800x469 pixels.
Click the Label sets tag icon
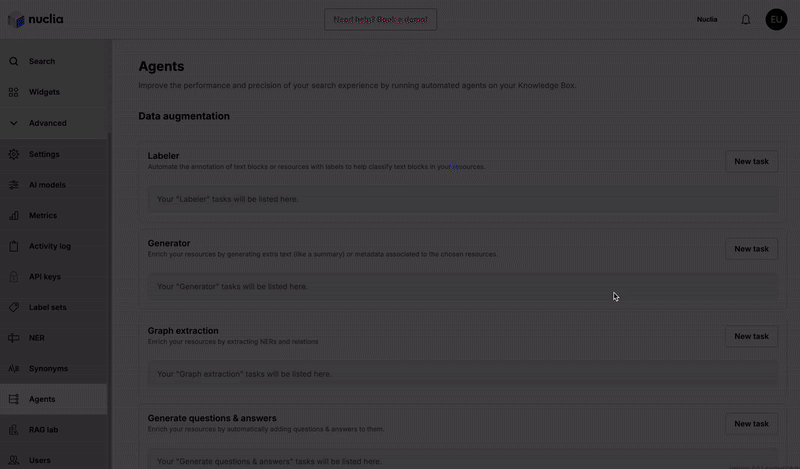click(x=14, y=307)
